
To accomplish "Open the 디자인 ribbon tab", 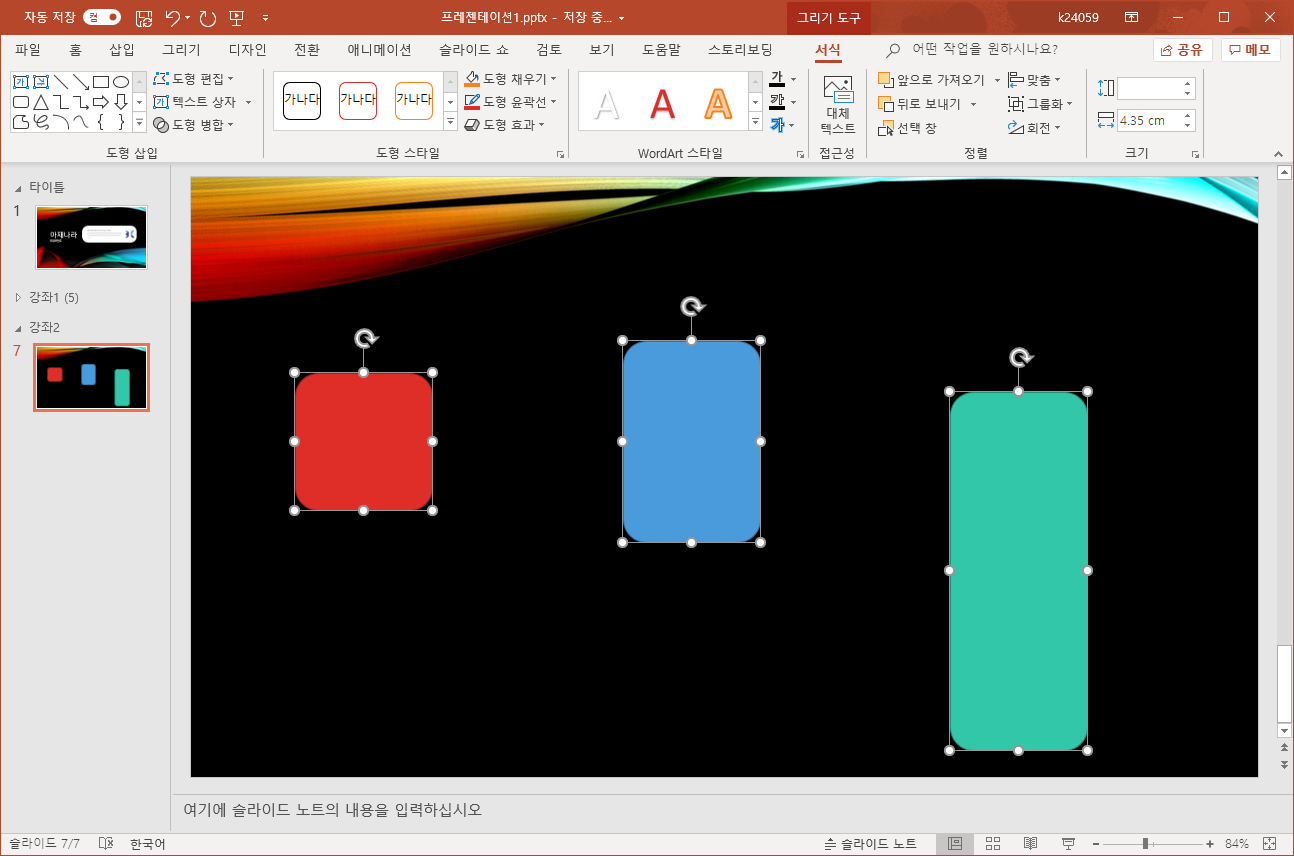I will (x=247, y=49).
